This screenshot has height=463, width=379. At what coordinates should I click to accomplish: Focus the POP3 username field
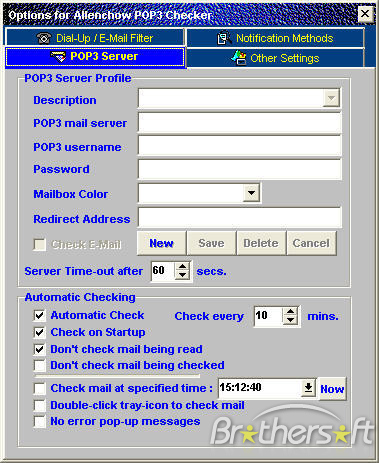click(240, 146)
